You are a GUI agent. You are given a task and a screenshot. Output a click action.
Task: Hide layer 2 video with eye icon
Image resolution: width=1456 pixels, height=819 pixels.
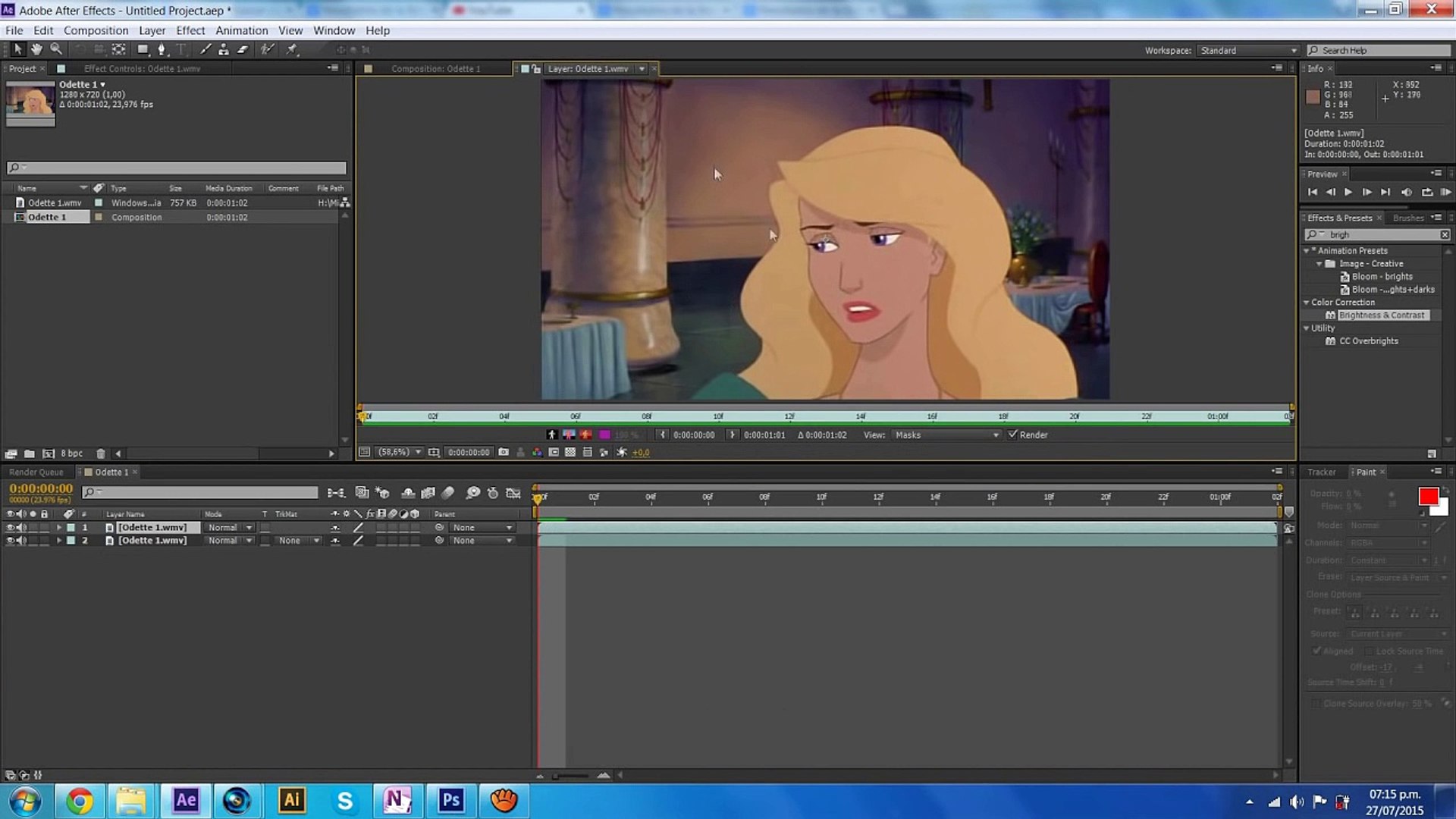point(10,541)
